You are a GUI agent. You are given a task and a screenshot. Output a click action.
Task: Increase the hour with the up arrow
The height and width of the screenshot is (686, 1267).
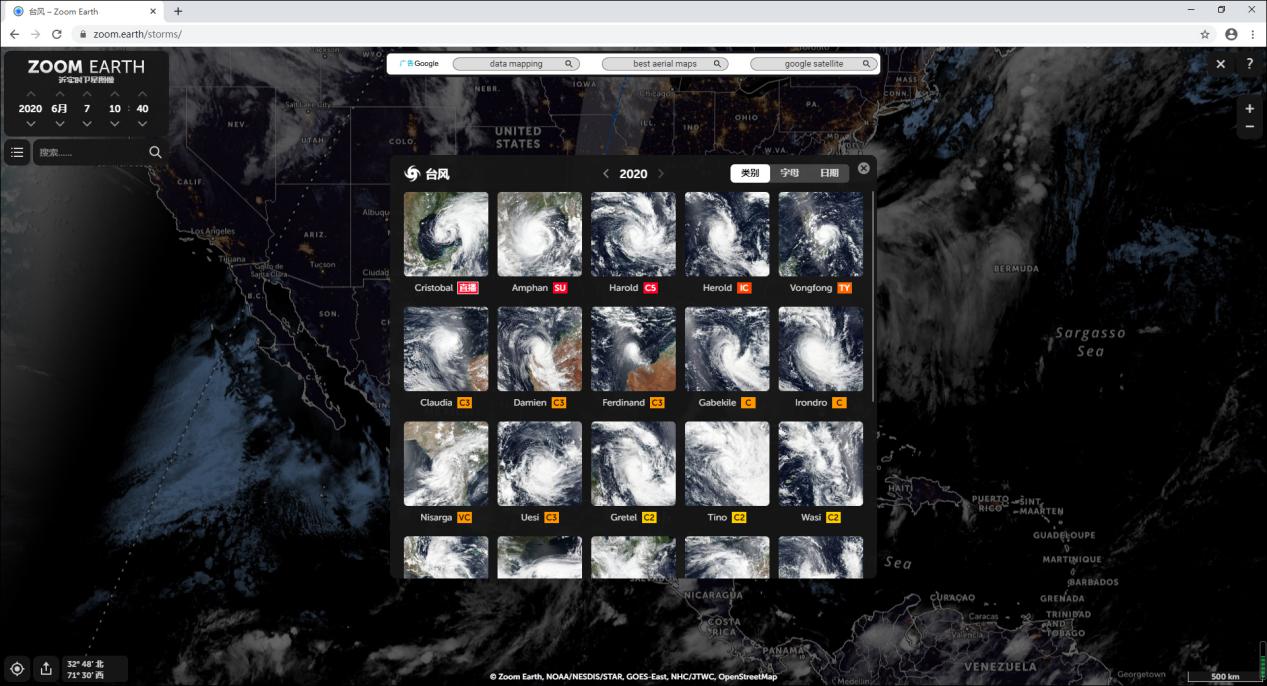click(x=115, y=95)
